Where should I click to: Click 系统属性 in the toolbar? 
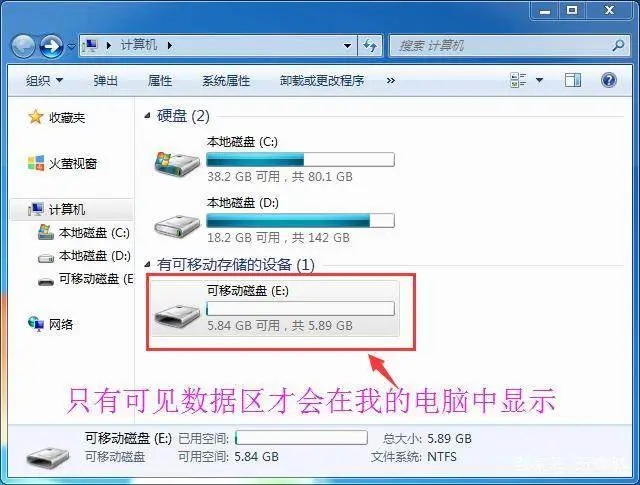click(x=226, y=80)
